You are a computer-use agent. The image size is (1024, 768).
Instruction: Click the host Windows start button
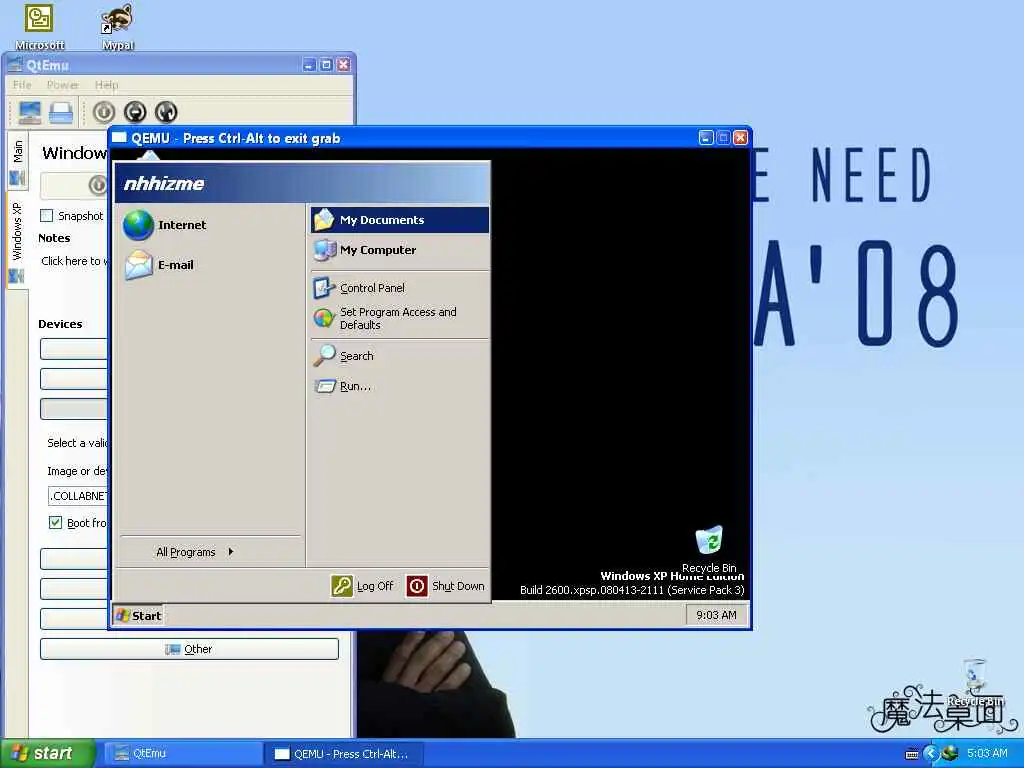click(47, 754)
